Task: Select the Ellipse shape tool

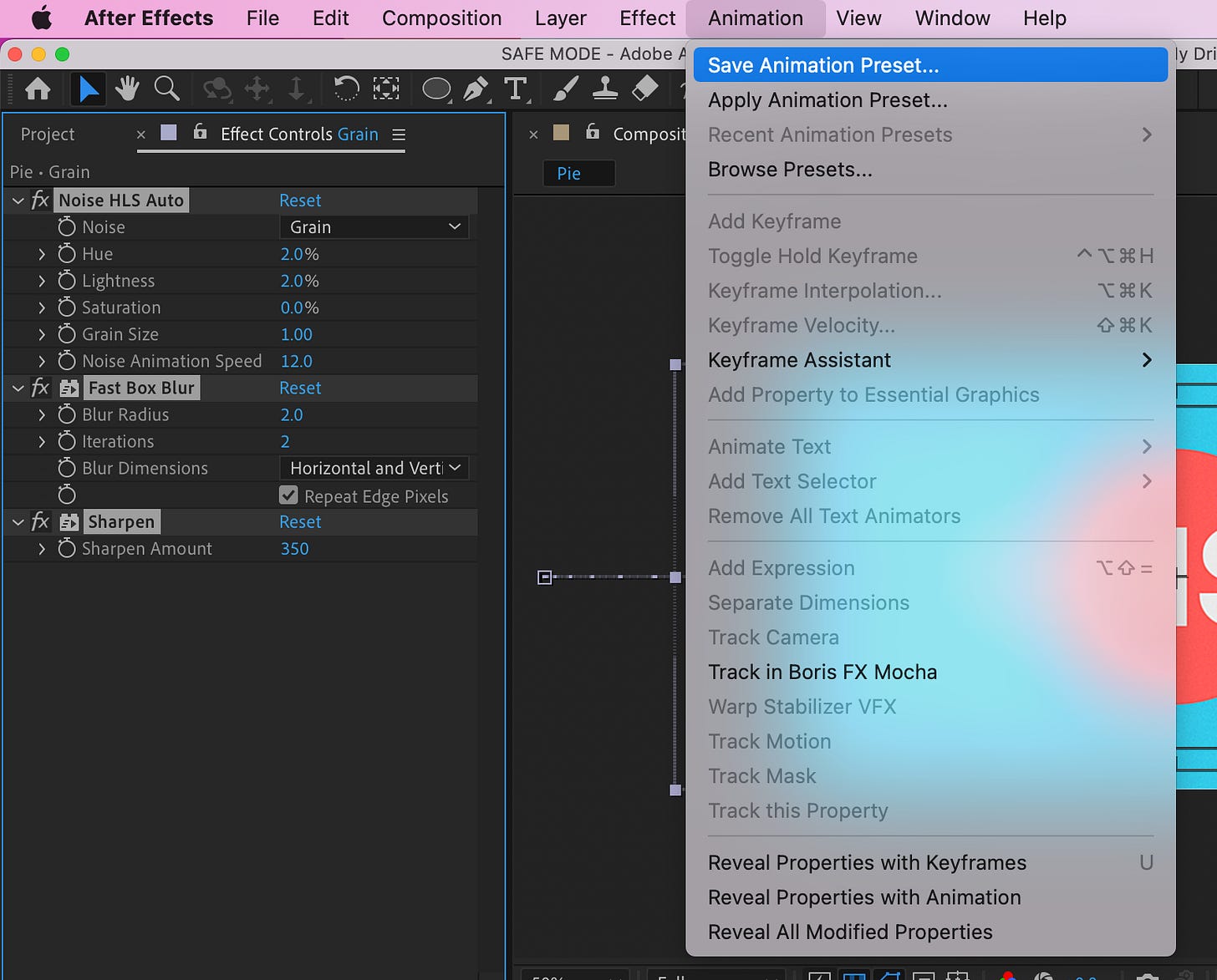Action: pyautogui.click(x=436, y=89)
